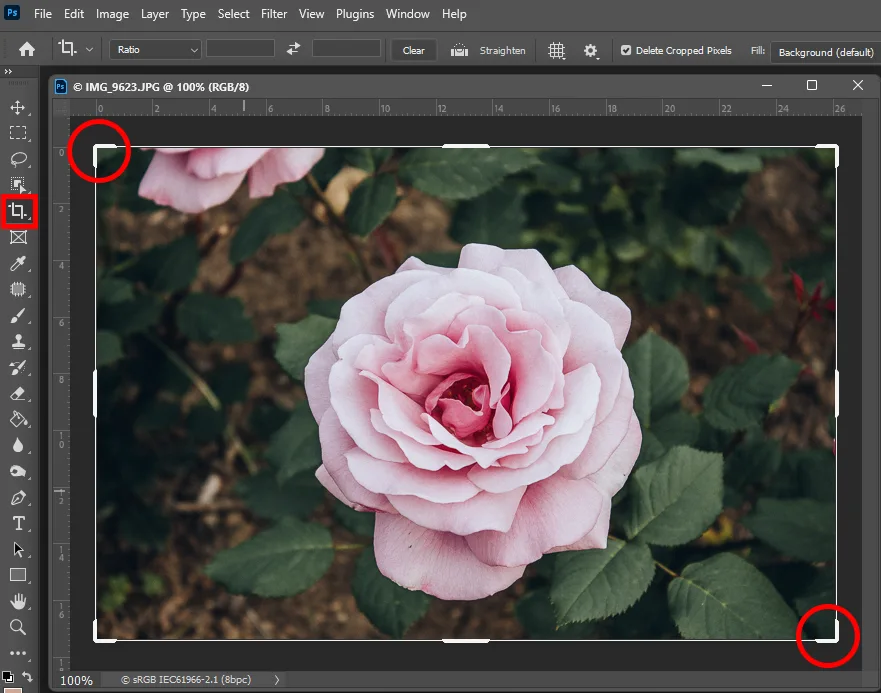The image size is (881, 693).
Task: Open the Filter menu
Action: pos(274,14)
